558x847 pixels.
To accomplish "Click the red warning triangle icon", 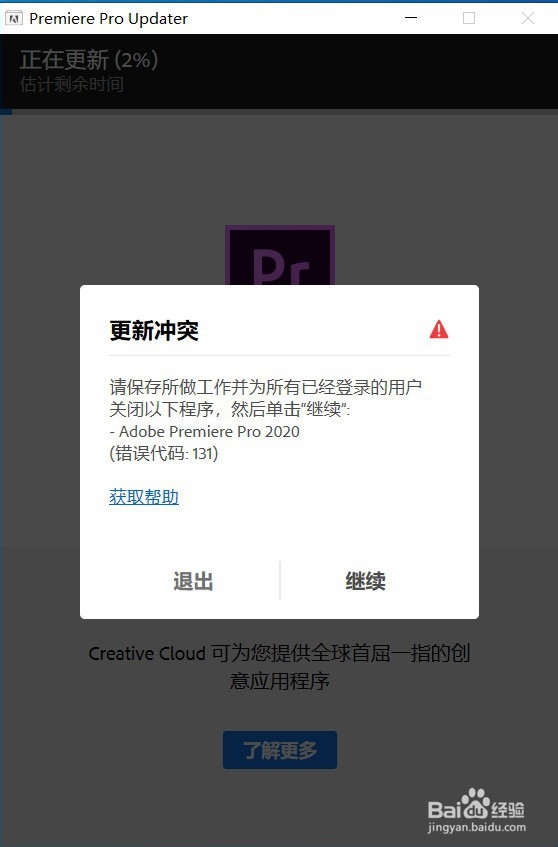I will (439, 329).
